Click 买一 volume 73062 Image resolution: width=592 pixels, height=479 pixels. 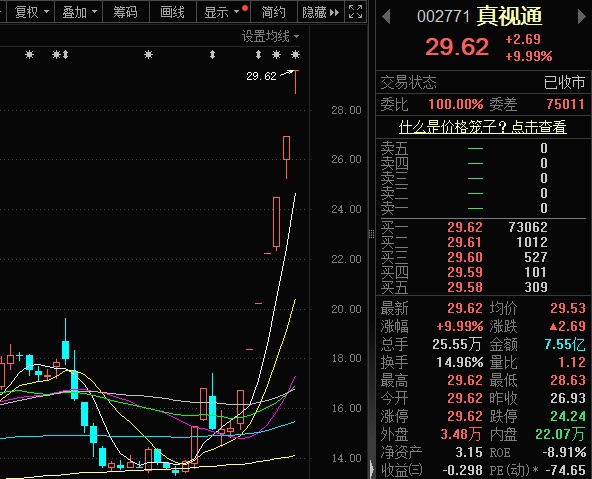point(528,227)
